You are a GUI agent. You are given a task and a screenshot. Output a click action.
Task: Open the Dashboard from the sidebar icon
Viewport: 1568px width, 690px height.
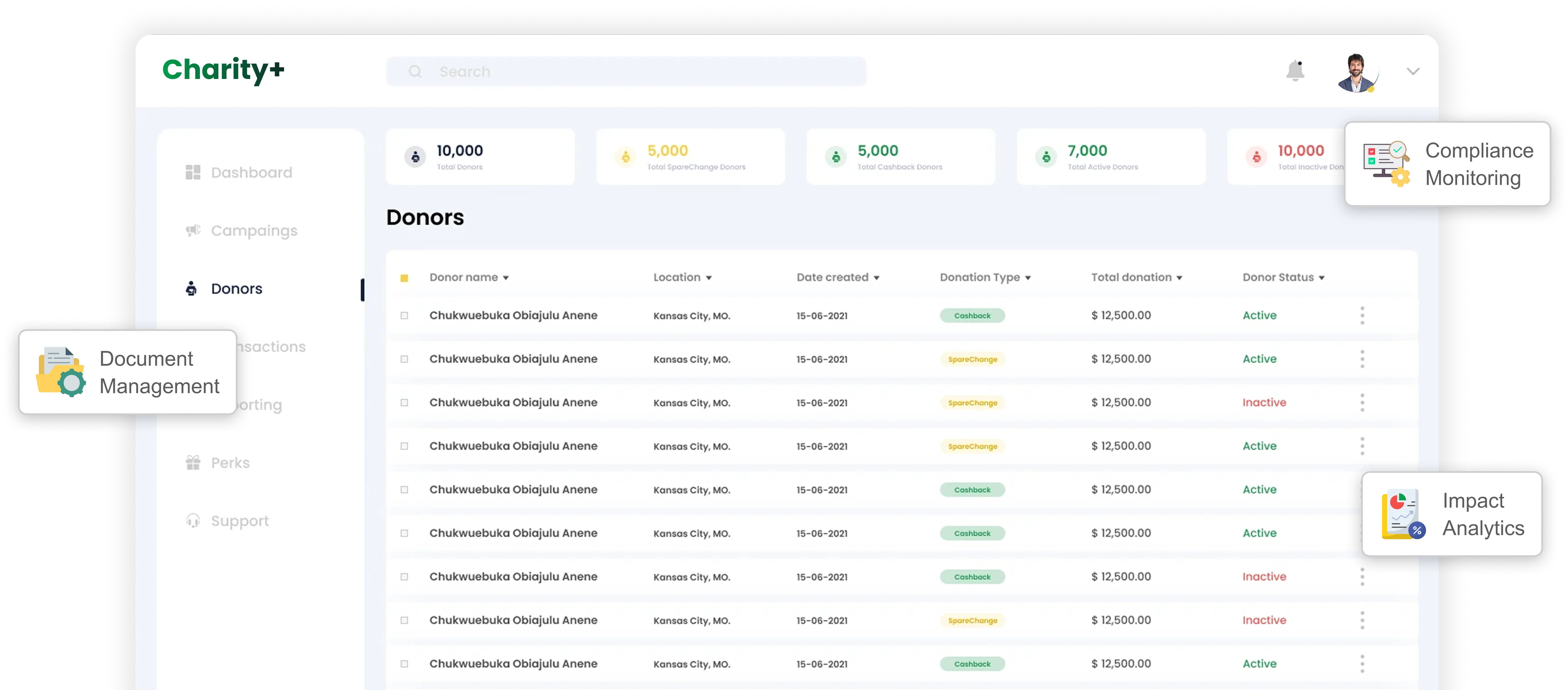point(192,172)
